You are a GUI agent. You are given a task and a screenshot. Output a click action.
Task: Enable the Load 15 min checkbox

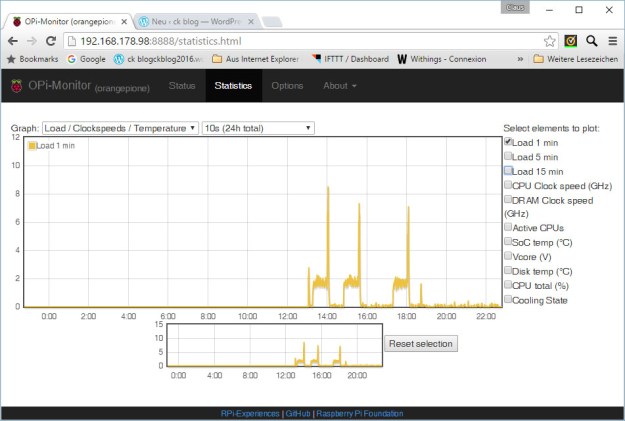click(508, 170)
